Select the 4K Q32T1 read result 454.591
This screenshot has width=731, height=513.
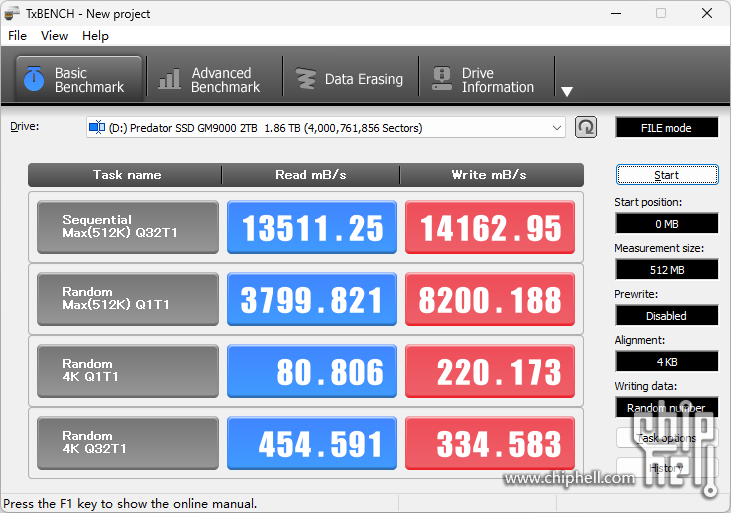pos(312,443)
